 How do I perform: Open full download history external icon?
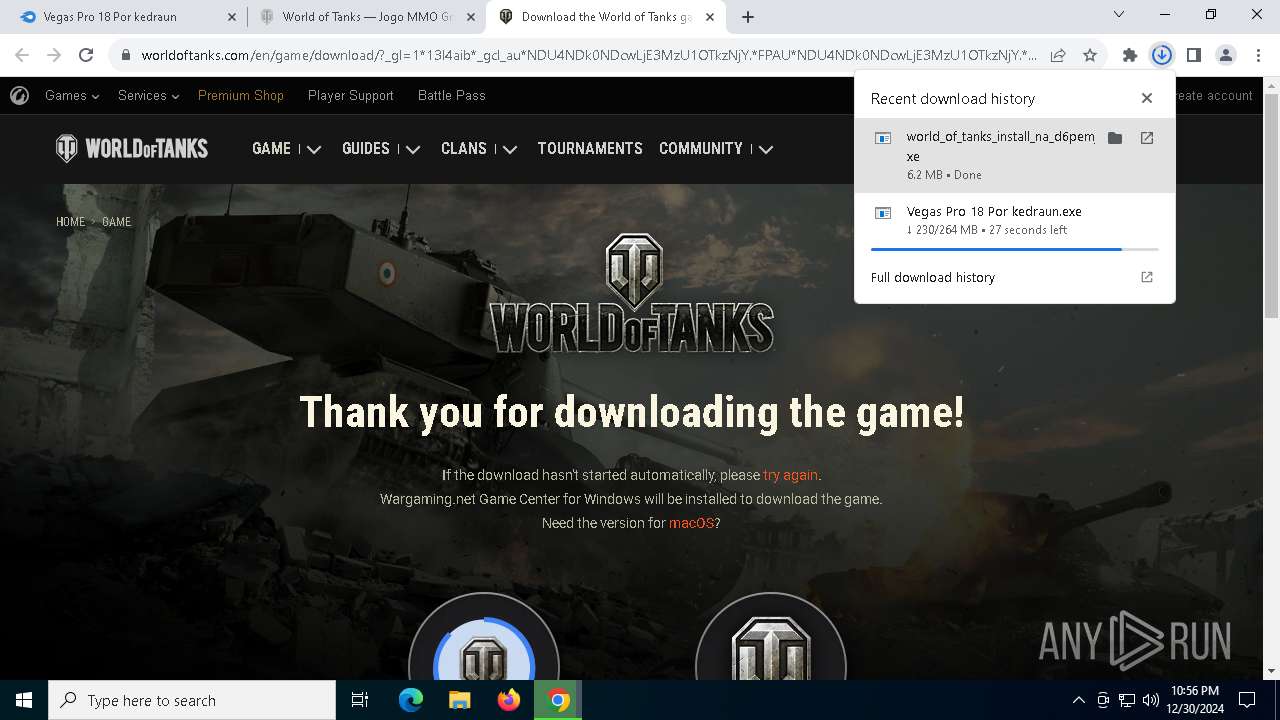tap(1147, 277)
